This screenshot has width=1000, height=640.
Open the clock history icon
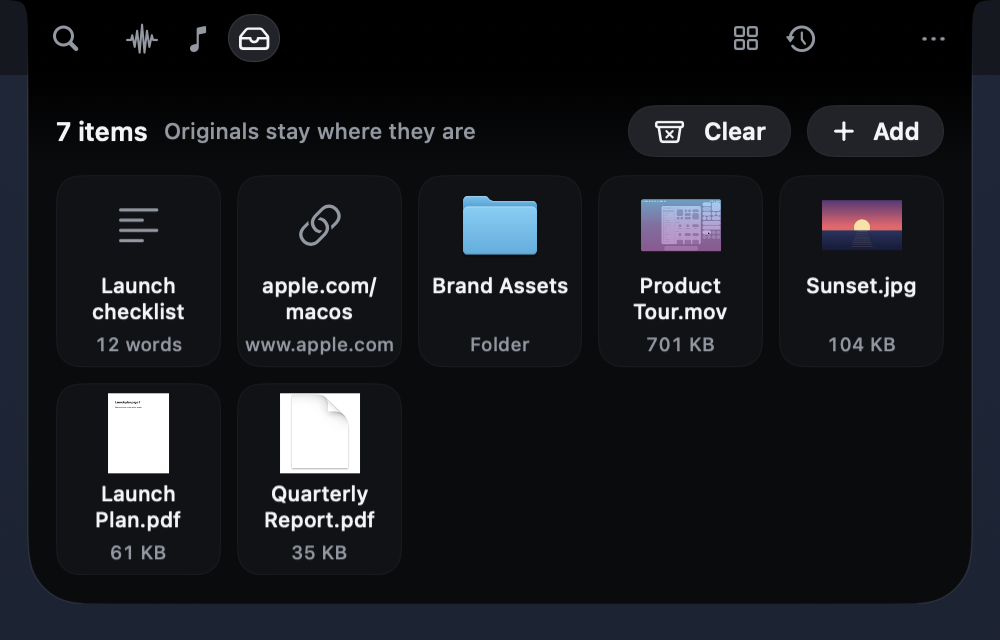(x=801, y=39)
